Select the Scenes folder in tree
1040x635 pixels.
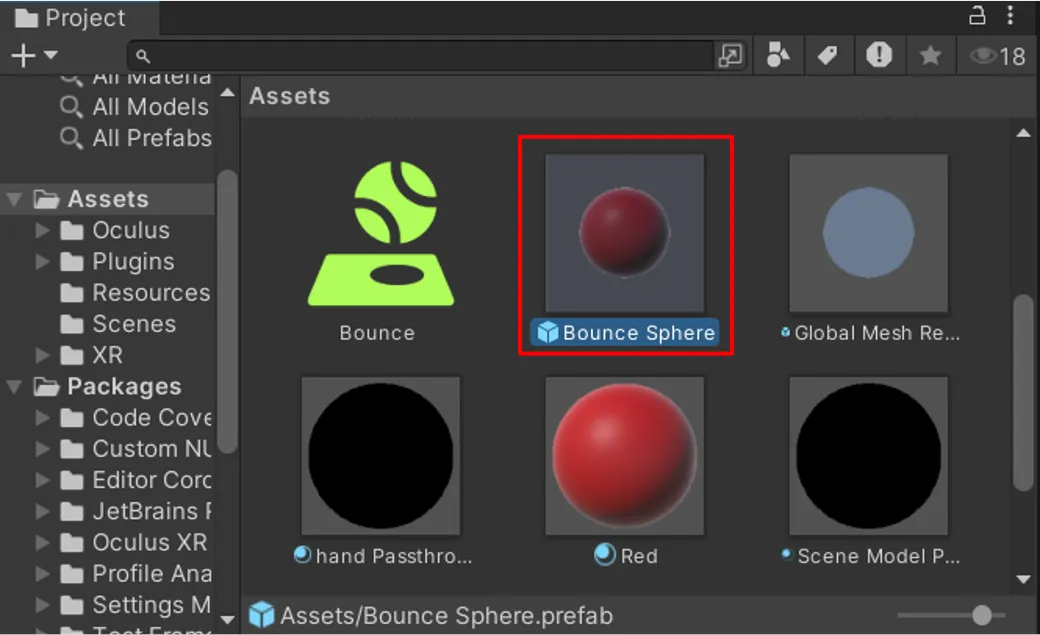coord(133,324)
